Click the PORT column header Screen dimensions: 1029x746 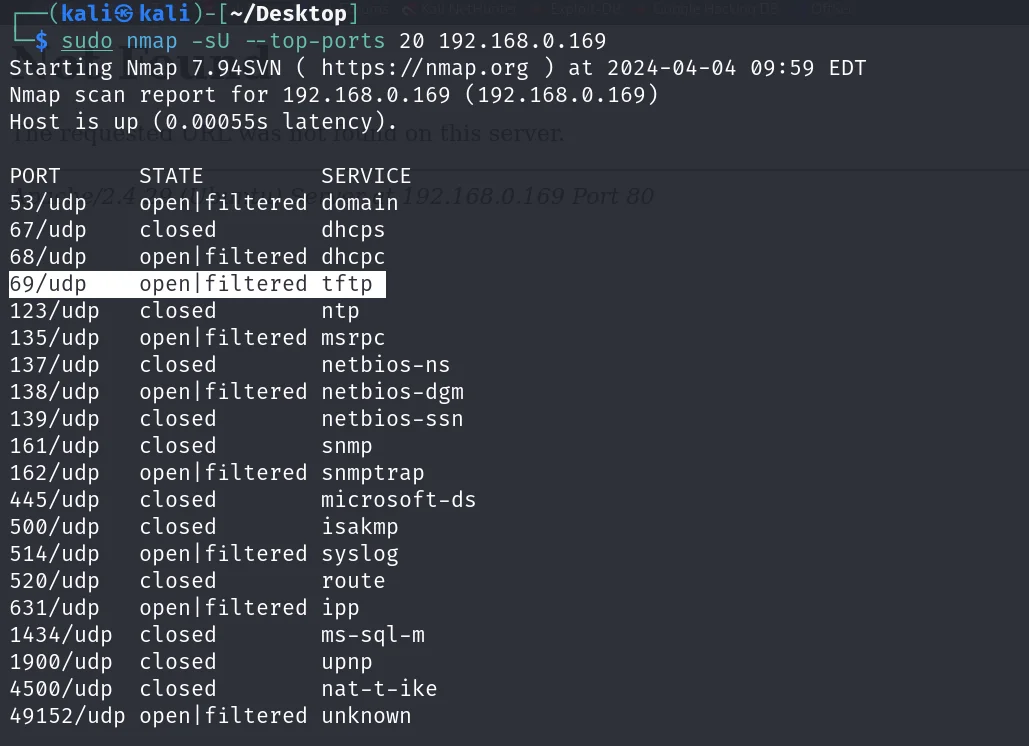point(35,176)
